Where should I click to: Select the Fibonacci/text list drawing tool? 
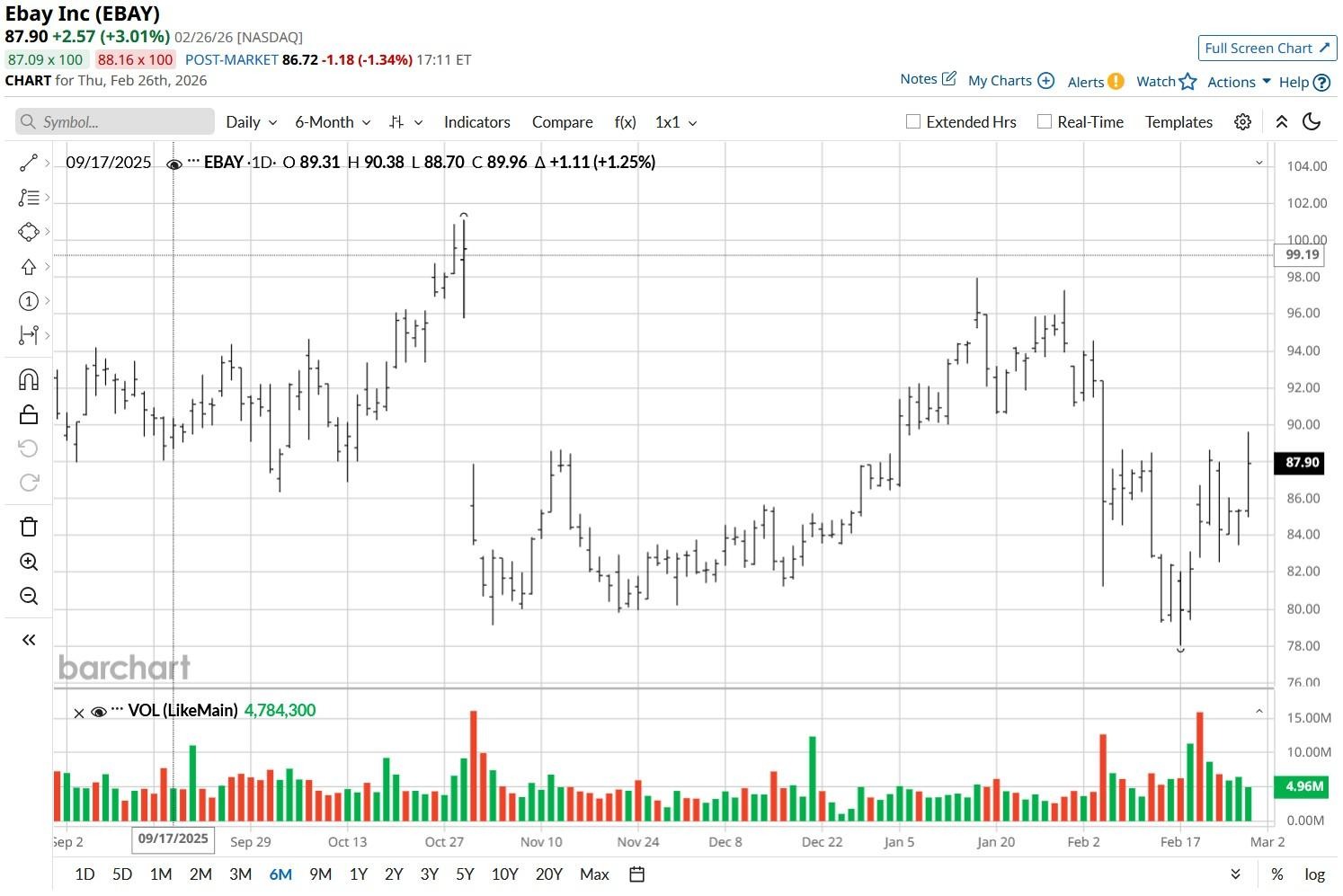coord(28,197)
